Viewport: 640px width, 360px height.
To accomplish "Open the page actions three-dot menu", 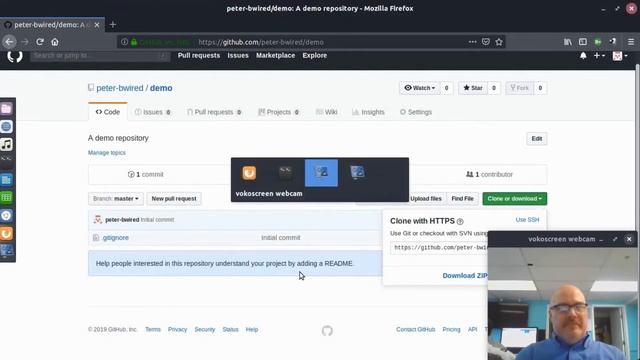I will click(x=472, y=42).
